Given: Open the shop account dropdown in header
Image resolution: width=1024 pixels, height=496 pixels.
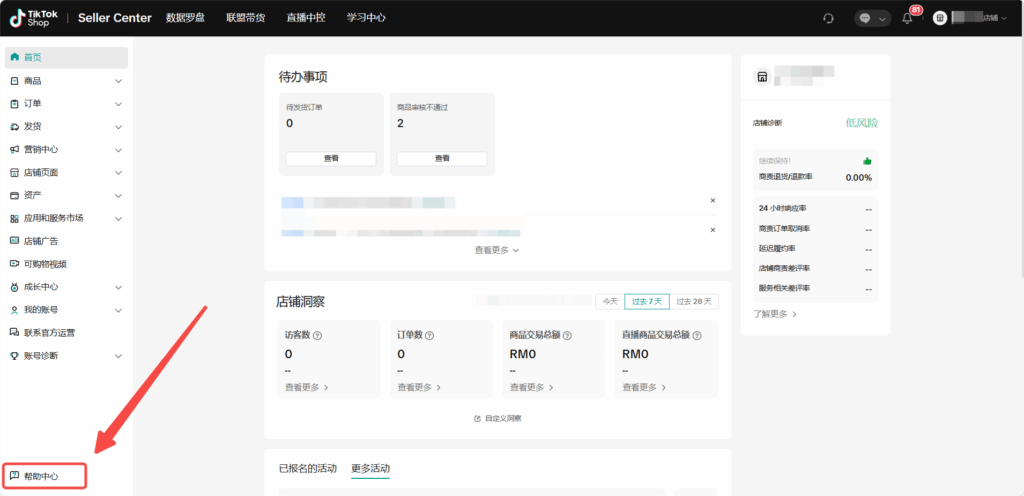Looking at the screenshot, I should click(x=1004, y=18).
